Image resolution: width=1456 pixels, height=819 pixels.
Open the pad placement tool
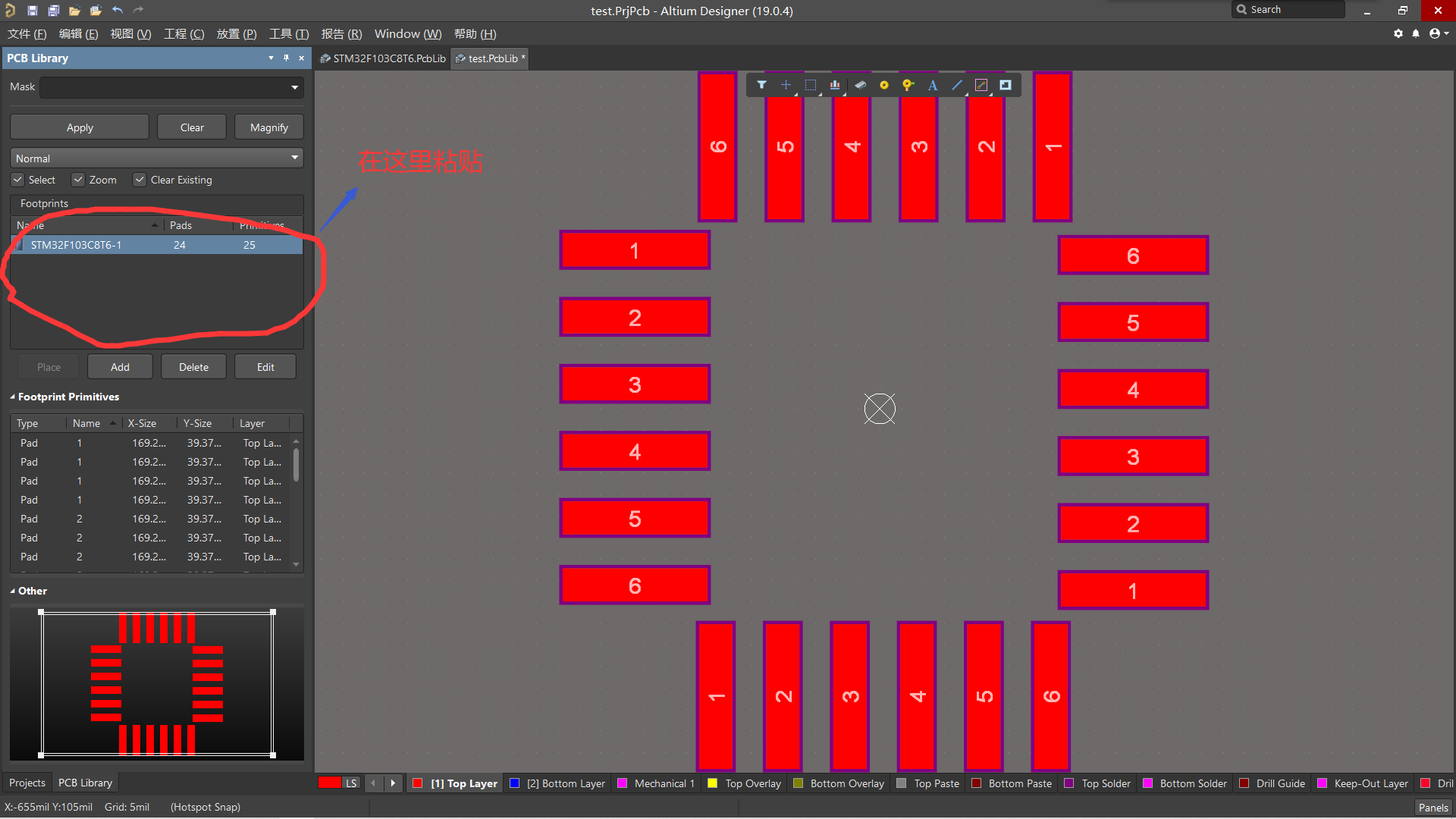pyautogui.click(x=908, y=85)
